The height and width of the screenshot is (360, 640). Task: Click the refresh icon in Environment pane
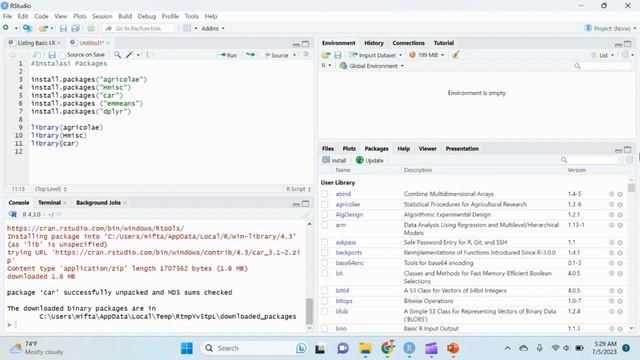tap(625, 55)
